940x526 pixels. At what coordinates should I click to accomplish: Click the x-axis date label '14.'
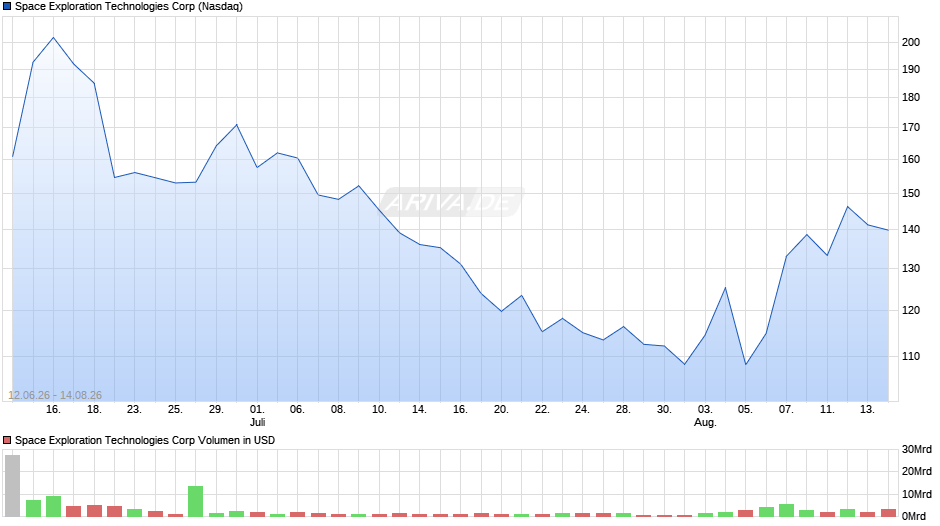pyautogui.click(x=419, y=409)
